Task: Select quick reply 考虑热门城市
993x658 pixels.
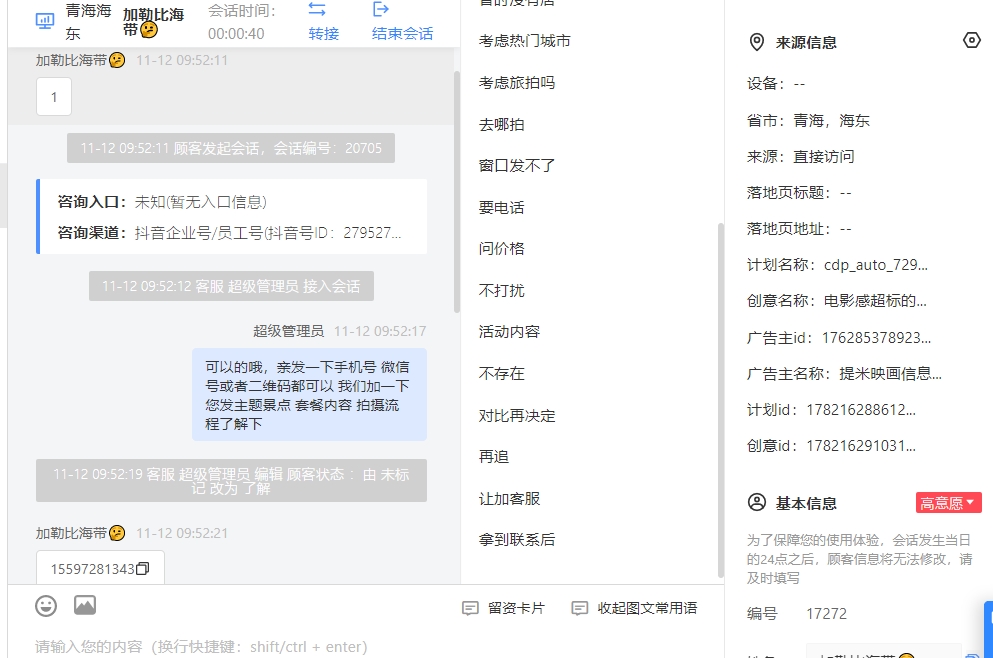Action: pyautogui.click(x=524, y=41)
